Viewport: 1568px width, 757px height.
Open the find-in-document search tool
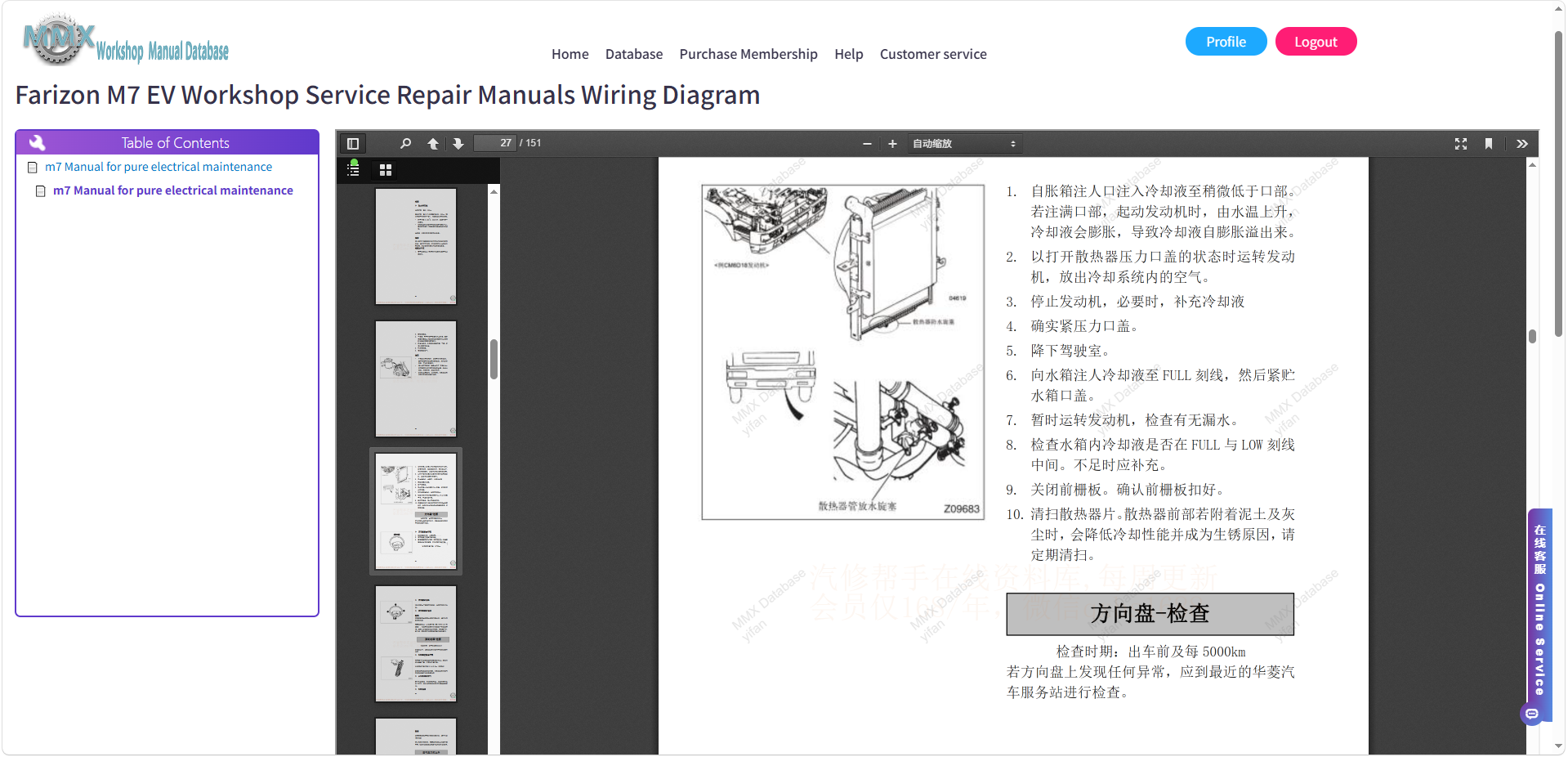(x=405, y=144)
